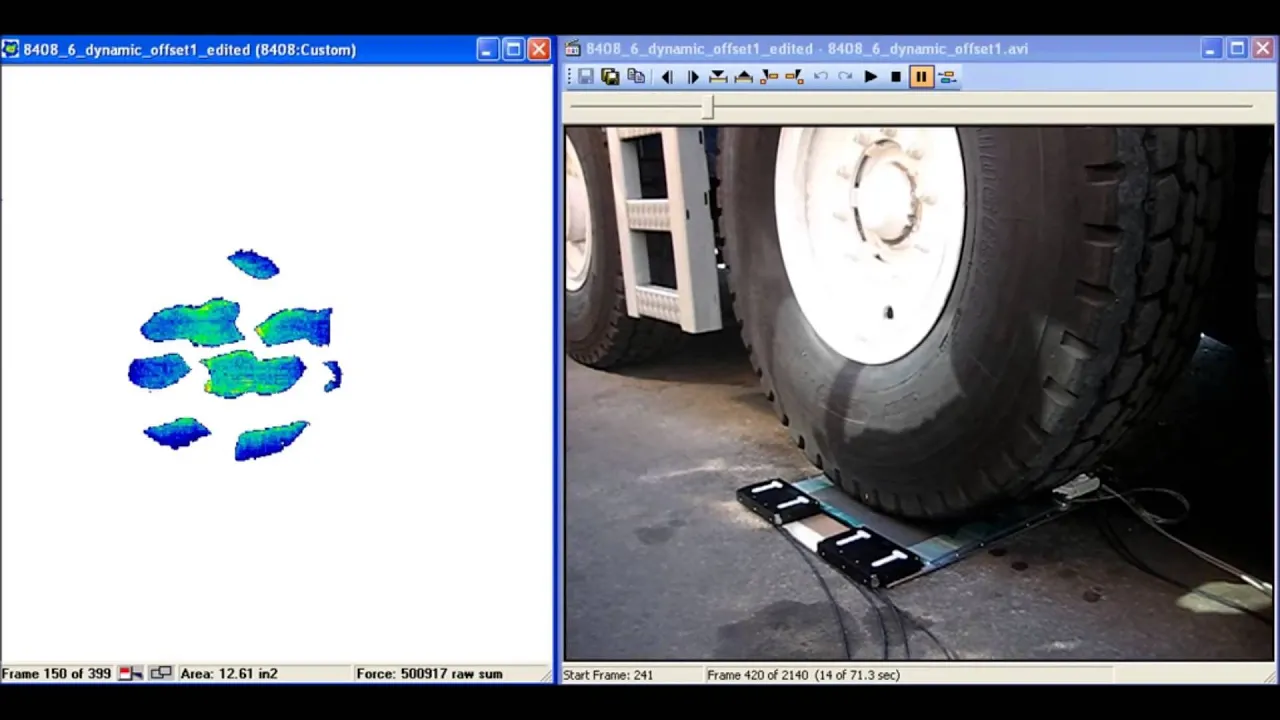Click the linked-windows icon beside Frame 150 of 399
The height and width of the screenshot is (720, 1280).
pos(160,674)
